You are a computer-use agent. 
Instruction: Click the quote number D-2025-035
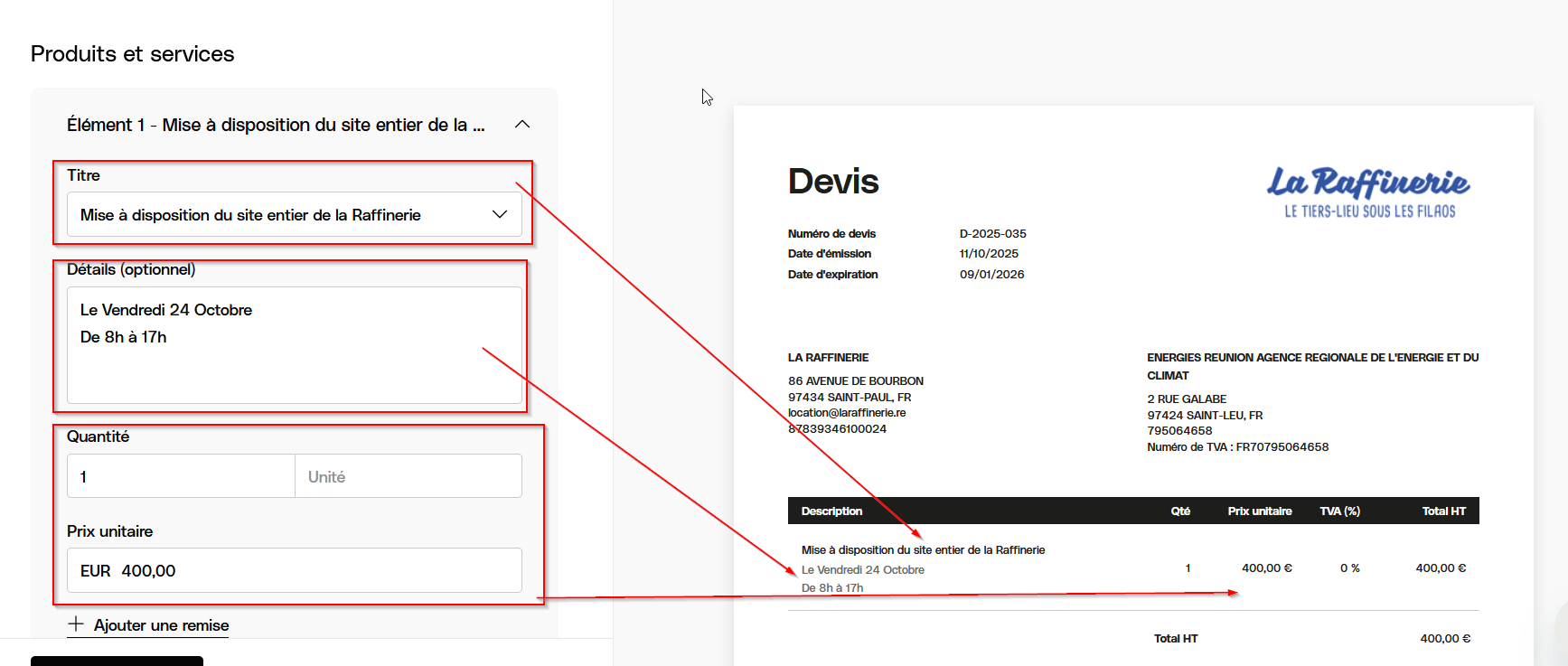tap(992, 234)
